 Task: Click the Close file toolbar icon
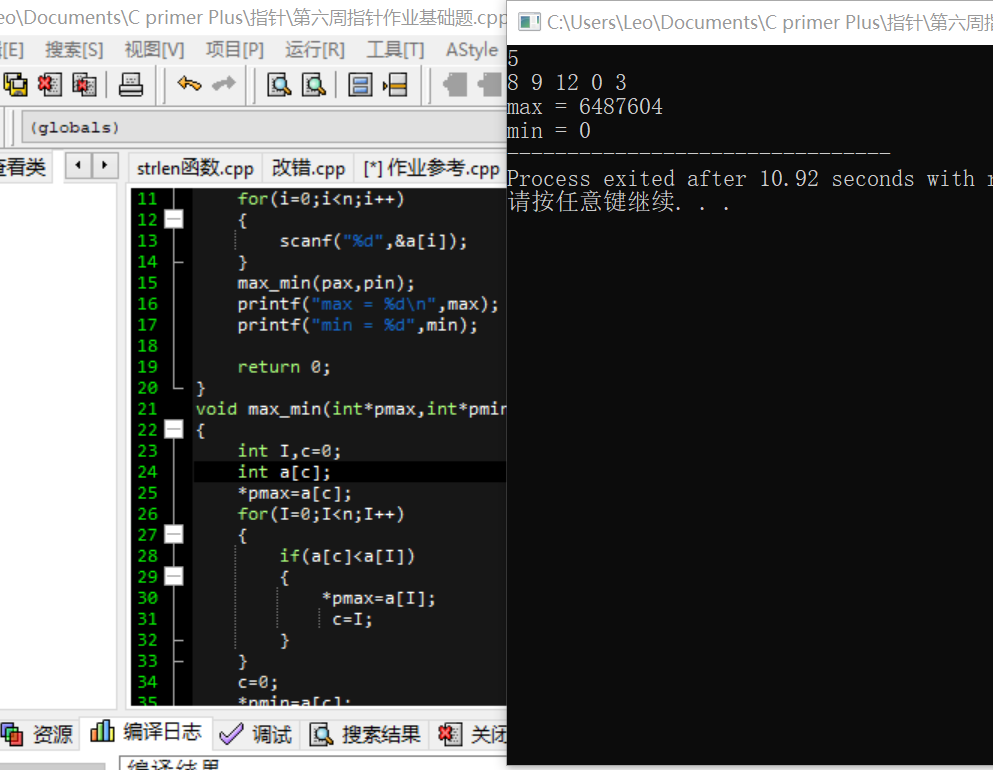coord(49,84)
